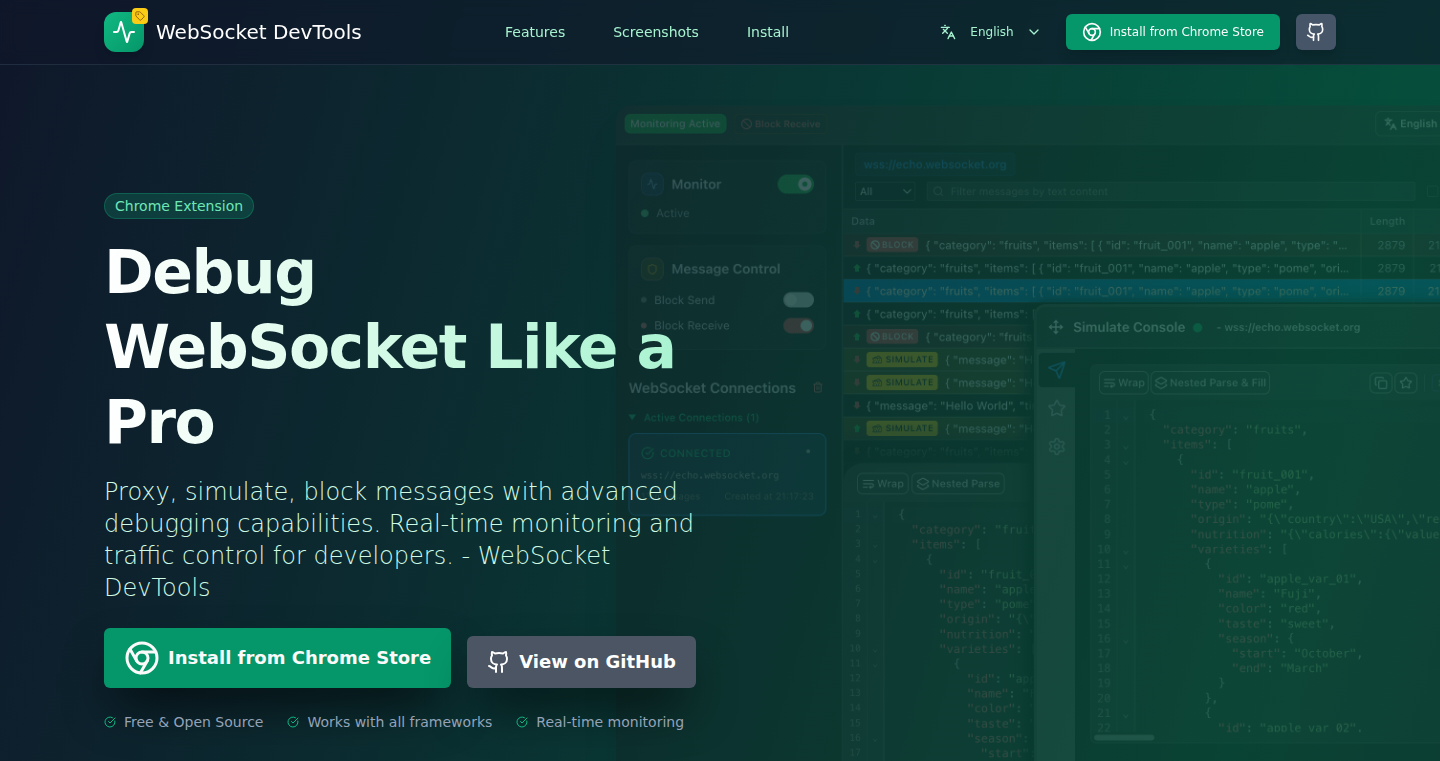Click the large Install from Chrome Store button

tap(277, 658)
